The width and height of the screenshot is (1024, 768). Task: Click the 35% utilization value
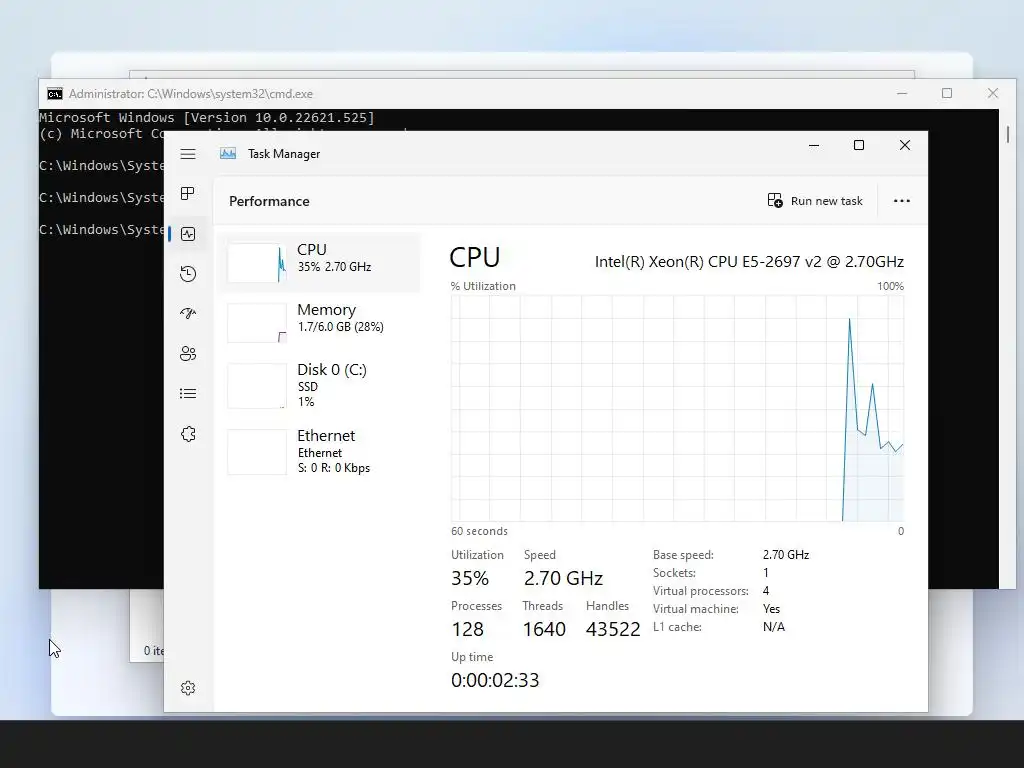pos(470,578)
